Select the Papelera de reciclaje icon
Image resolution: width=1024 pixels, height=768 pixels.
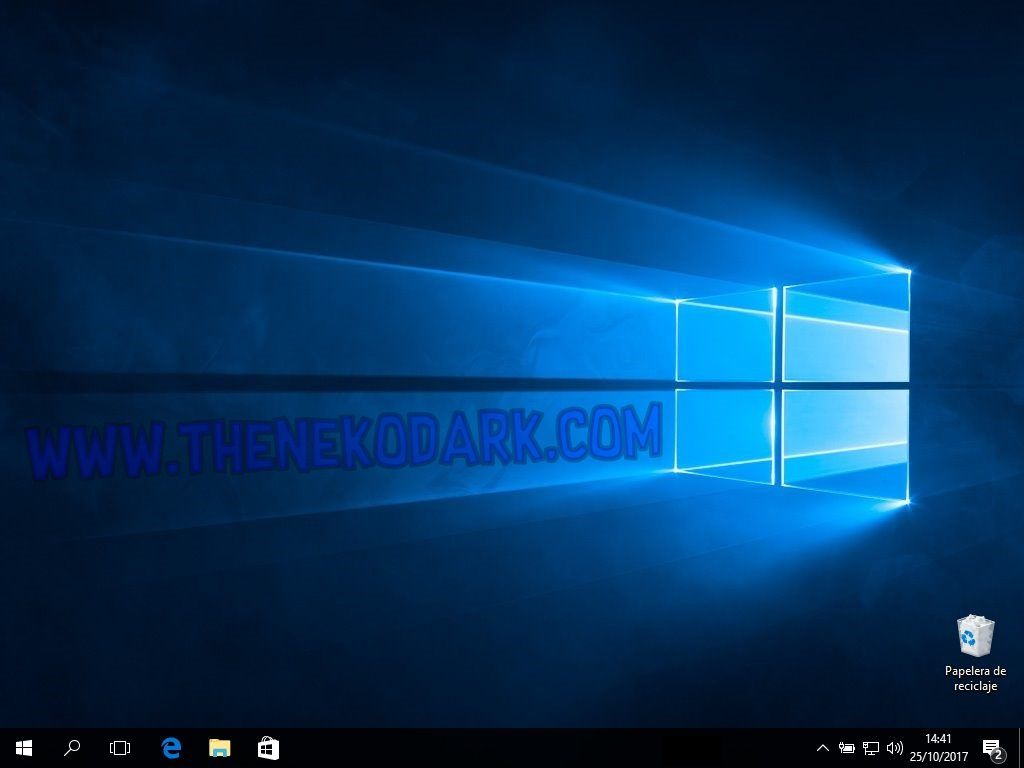[x=975, y=653]
